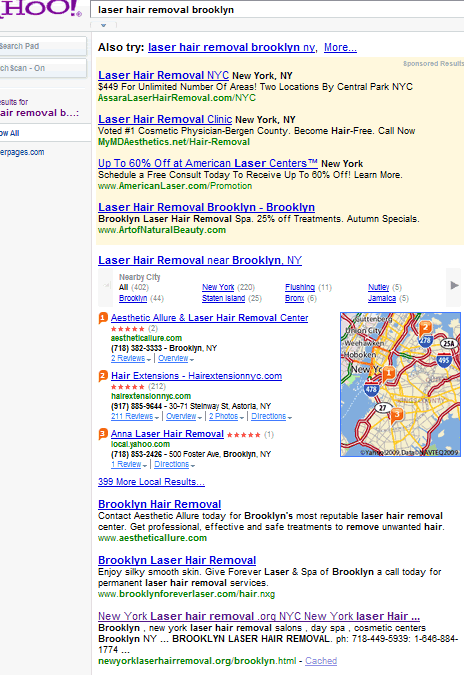This screenshot has height=675, width=464.
Task: Filter by Bronx (6) city
Action: (294, 298)
